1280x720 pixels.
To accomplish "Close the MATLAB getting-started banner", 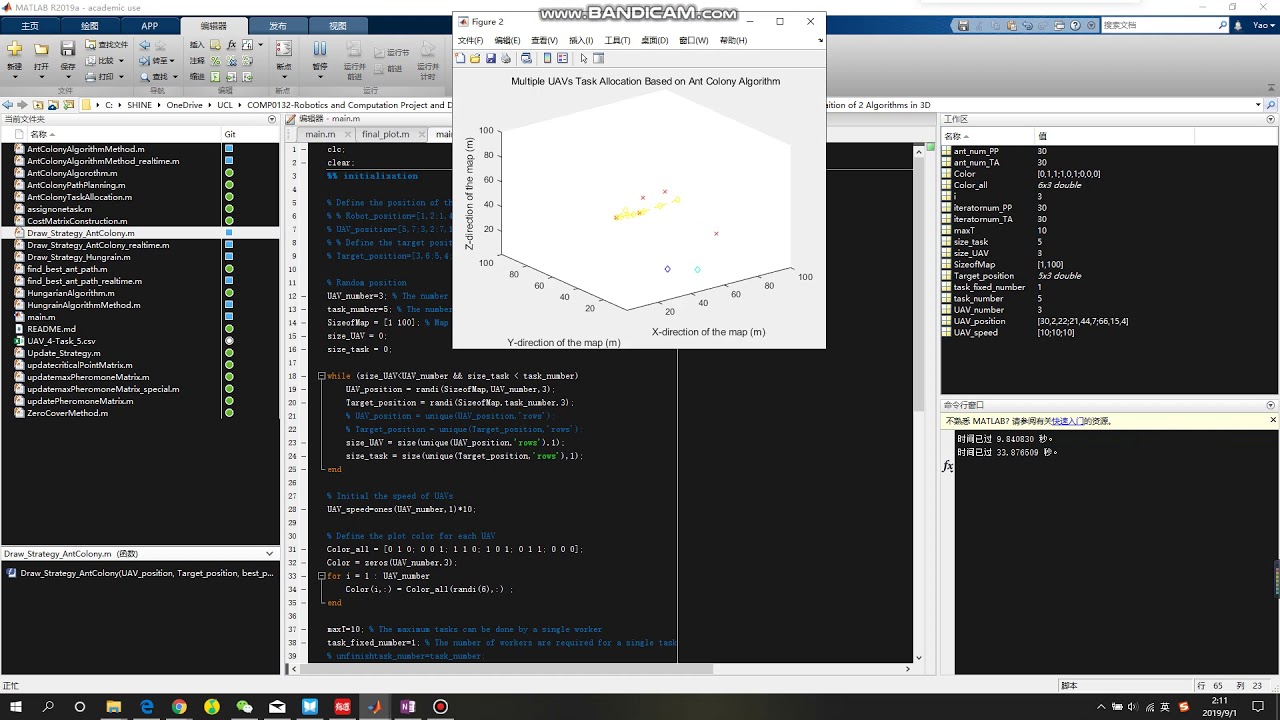I will (x=1273, y=420).
